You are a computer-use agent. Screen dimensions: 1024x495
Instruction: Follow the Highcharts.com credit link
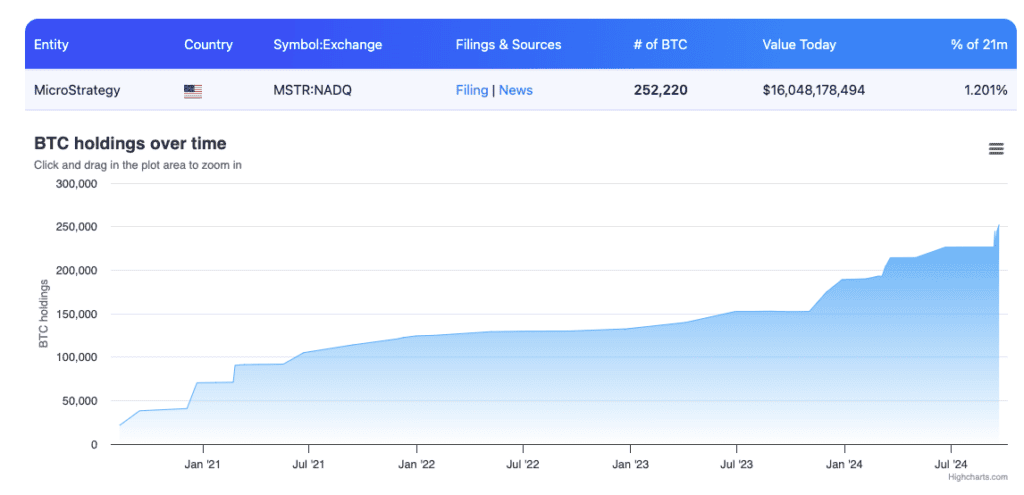click(978, 477)
